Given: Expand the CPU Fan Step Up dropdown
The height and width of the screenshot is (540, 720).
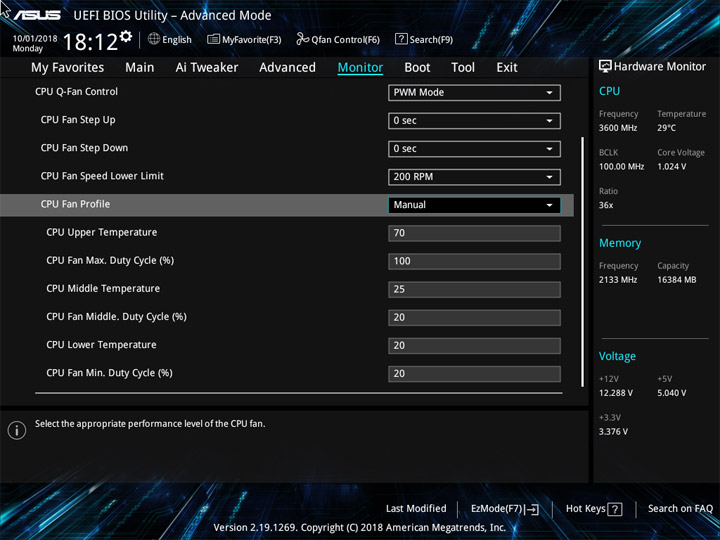Looking at the screenshot, I should click(474, 121).
